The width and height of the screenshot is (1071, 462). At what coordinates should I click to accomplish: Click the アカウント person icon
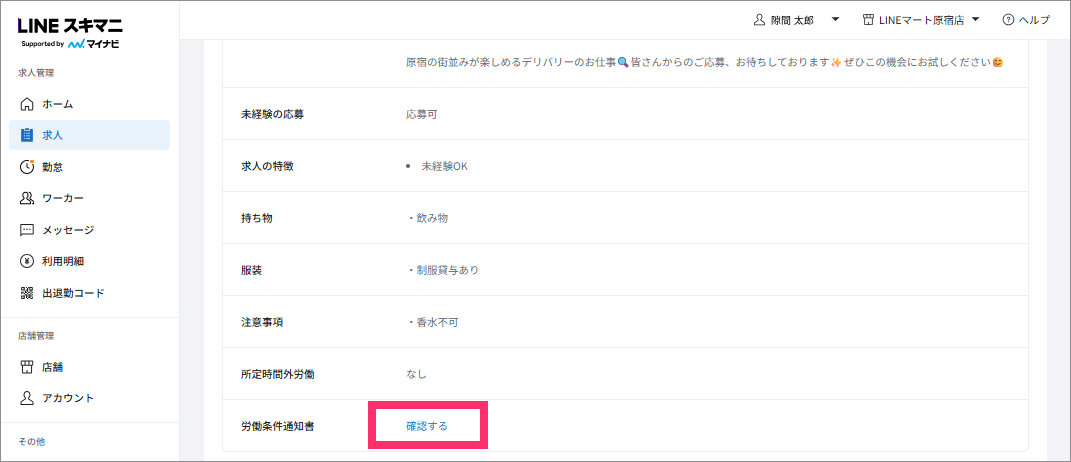27,398
